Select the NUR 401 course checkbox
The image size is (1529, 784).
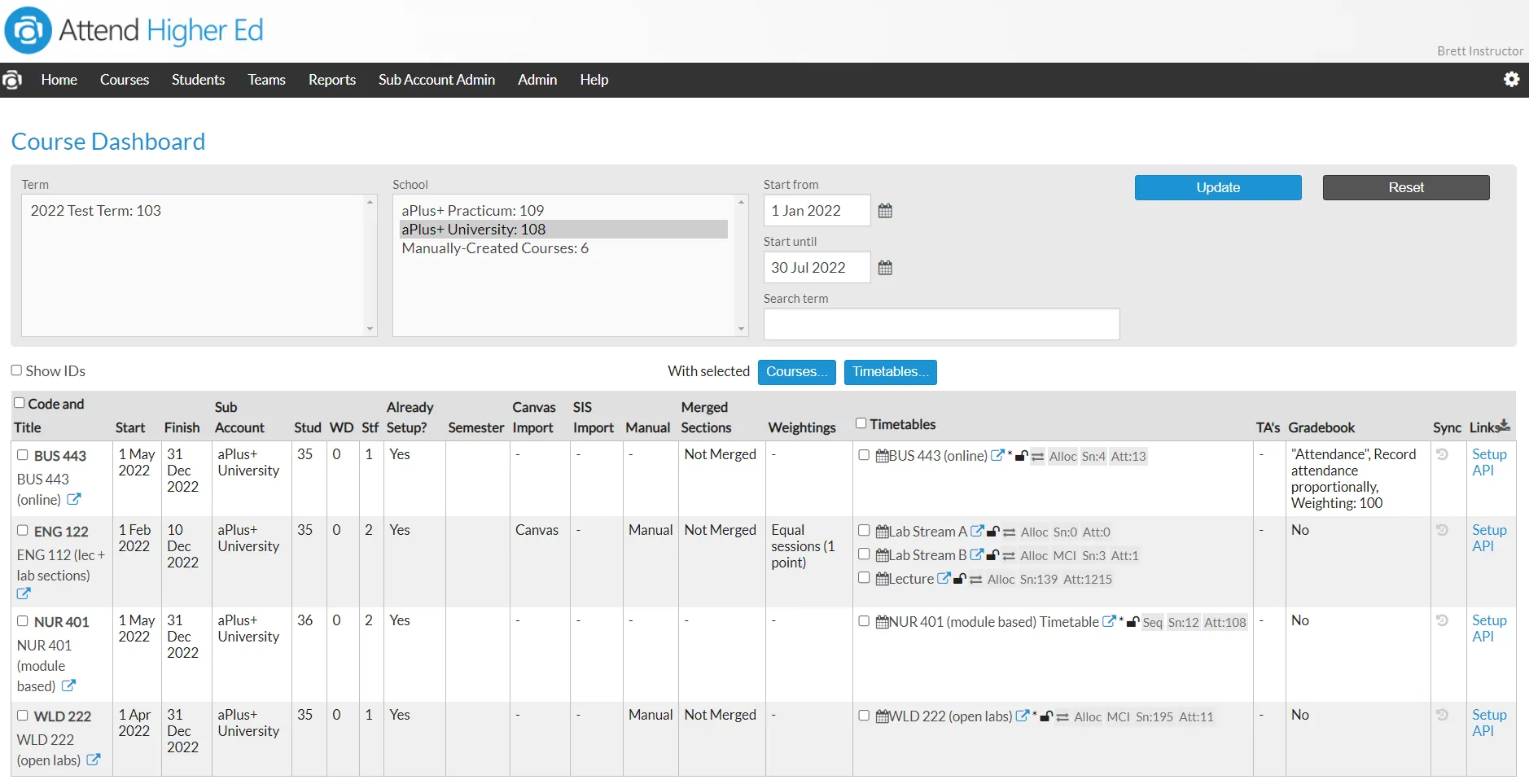click(23, 621)
